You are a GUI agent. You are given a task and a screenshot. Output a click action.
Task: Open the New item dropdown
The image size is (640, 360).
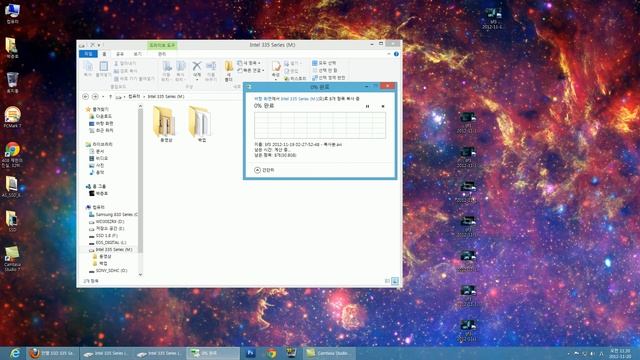click(249, 63)
